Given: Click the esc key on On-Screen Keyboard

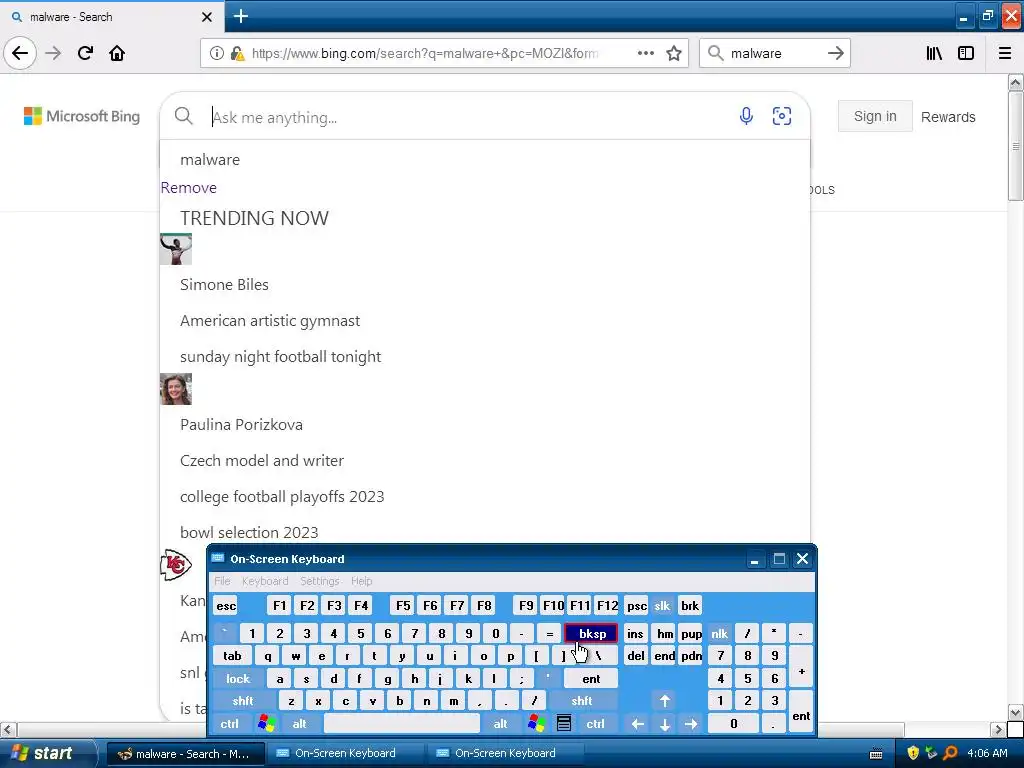Looking at the screenshot, I should point(226,606).
